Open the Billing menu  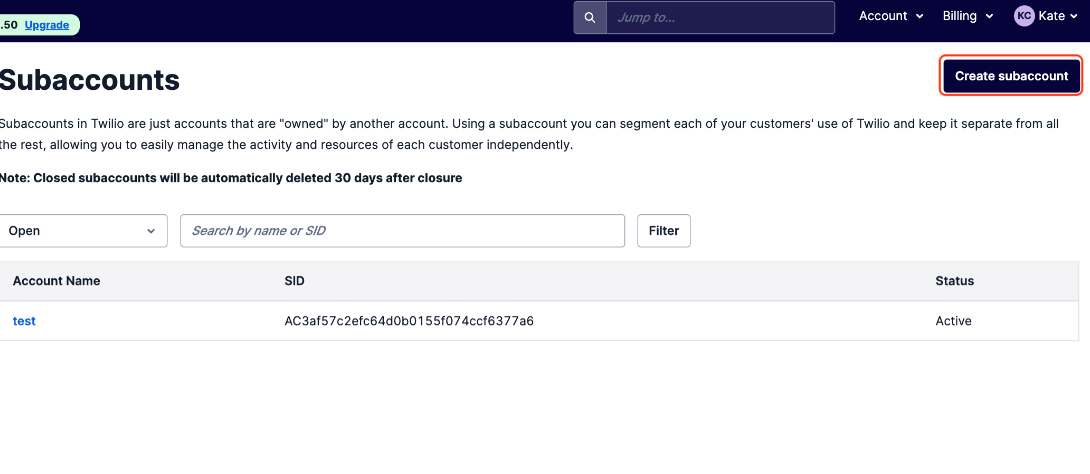point(968,16)
